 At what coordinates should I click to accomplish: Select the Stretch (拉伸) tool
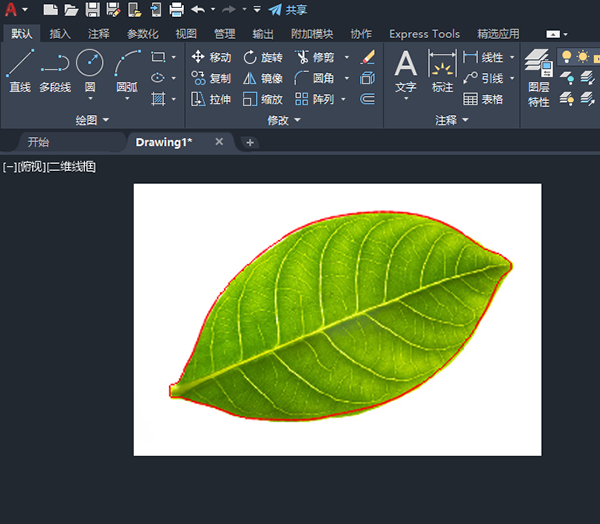tap(211, 99)
